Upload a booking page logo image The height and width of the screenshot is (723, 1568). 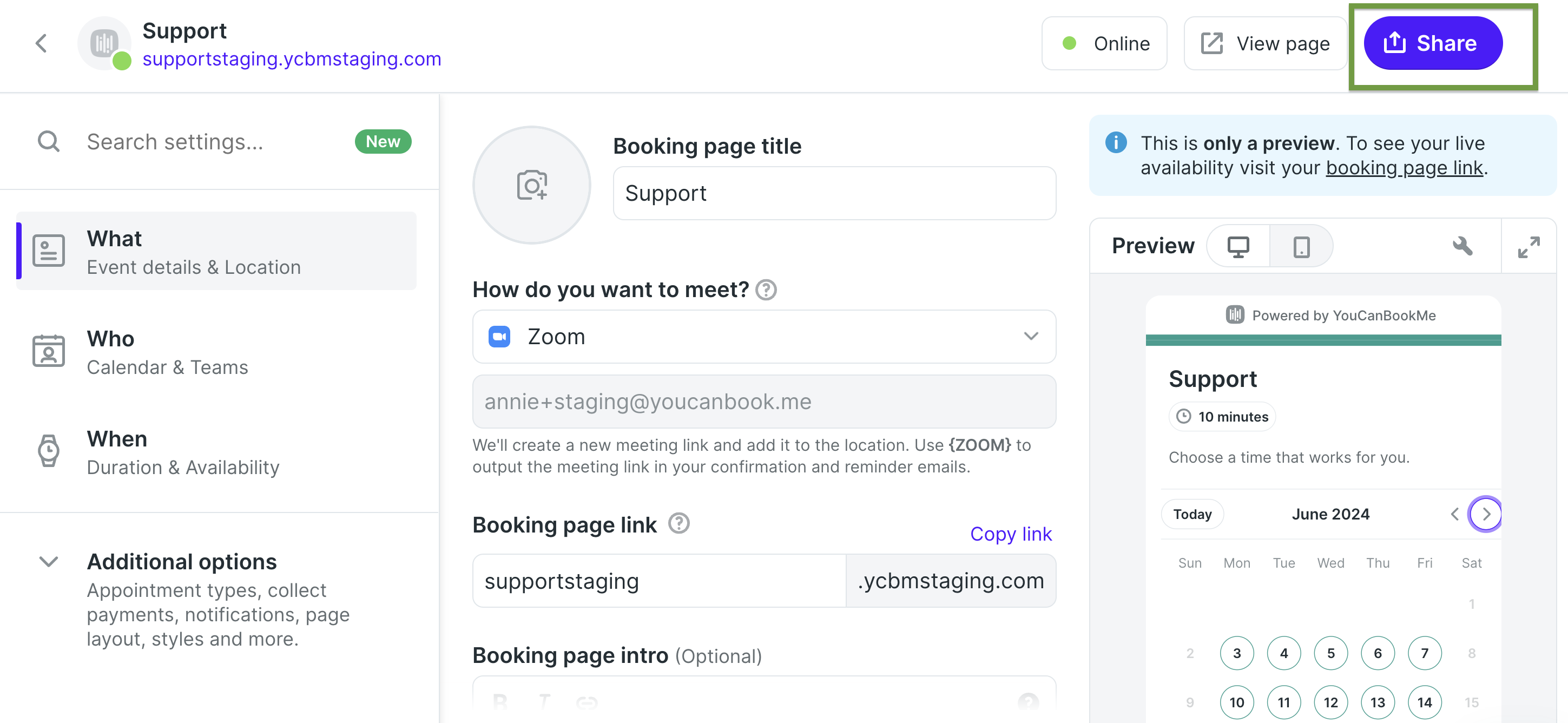click(531, 185)
